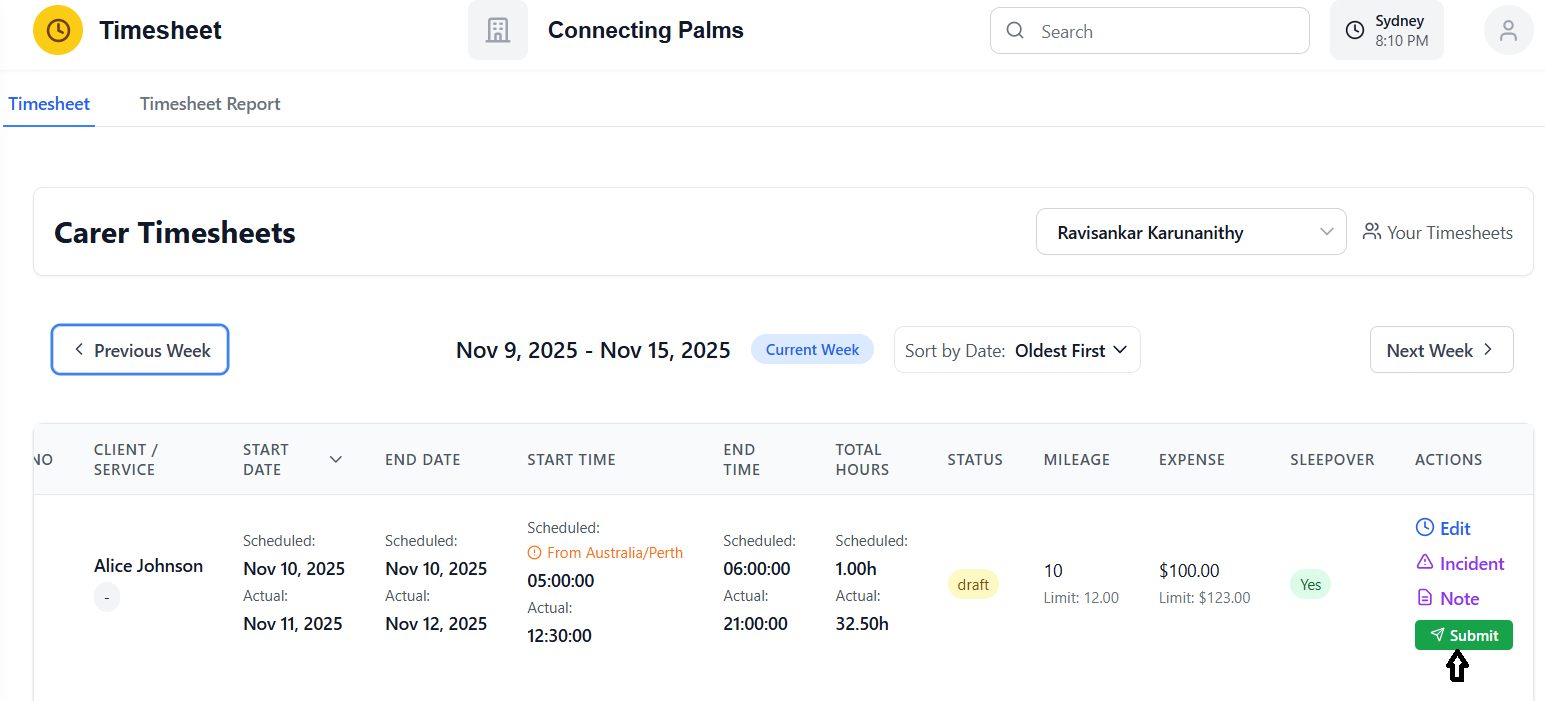Image resolution: width=1545 pixels, height=701 pixels.
Task: Navigate to Next Week
Action: pos(1440,350)
